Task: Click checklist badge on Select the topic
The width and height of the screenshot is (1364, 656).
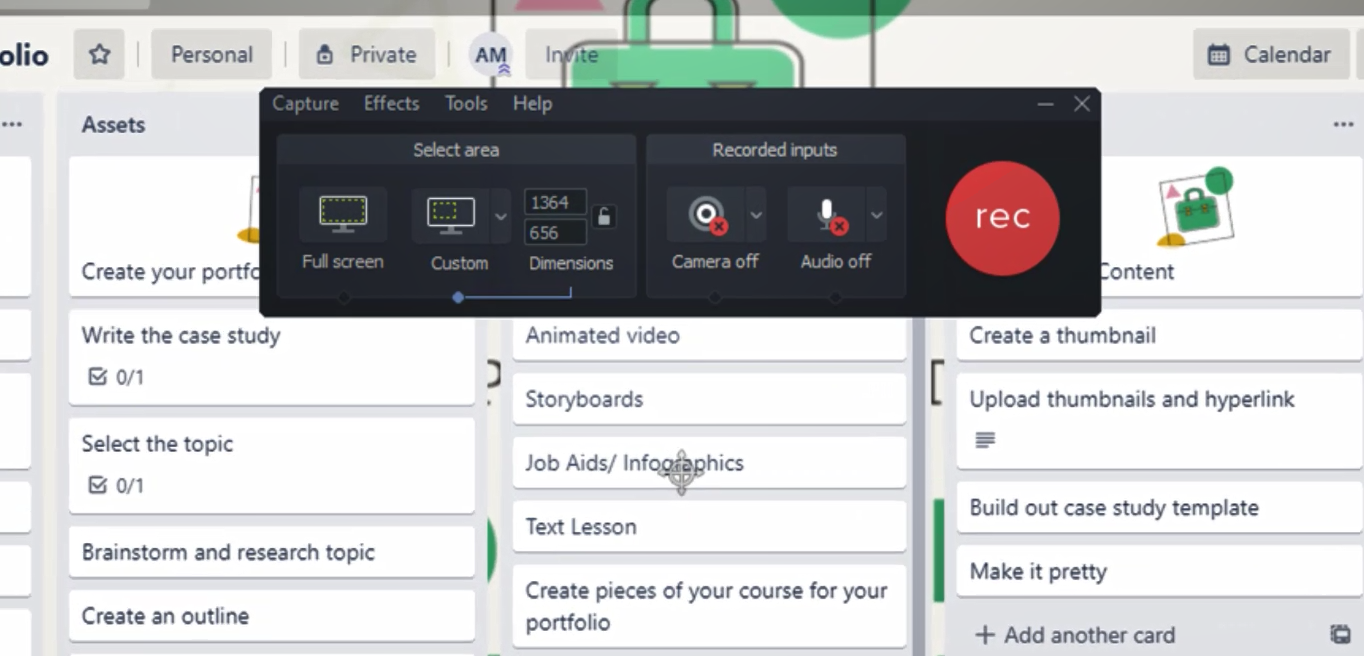Action: click(x=116, y=486)
